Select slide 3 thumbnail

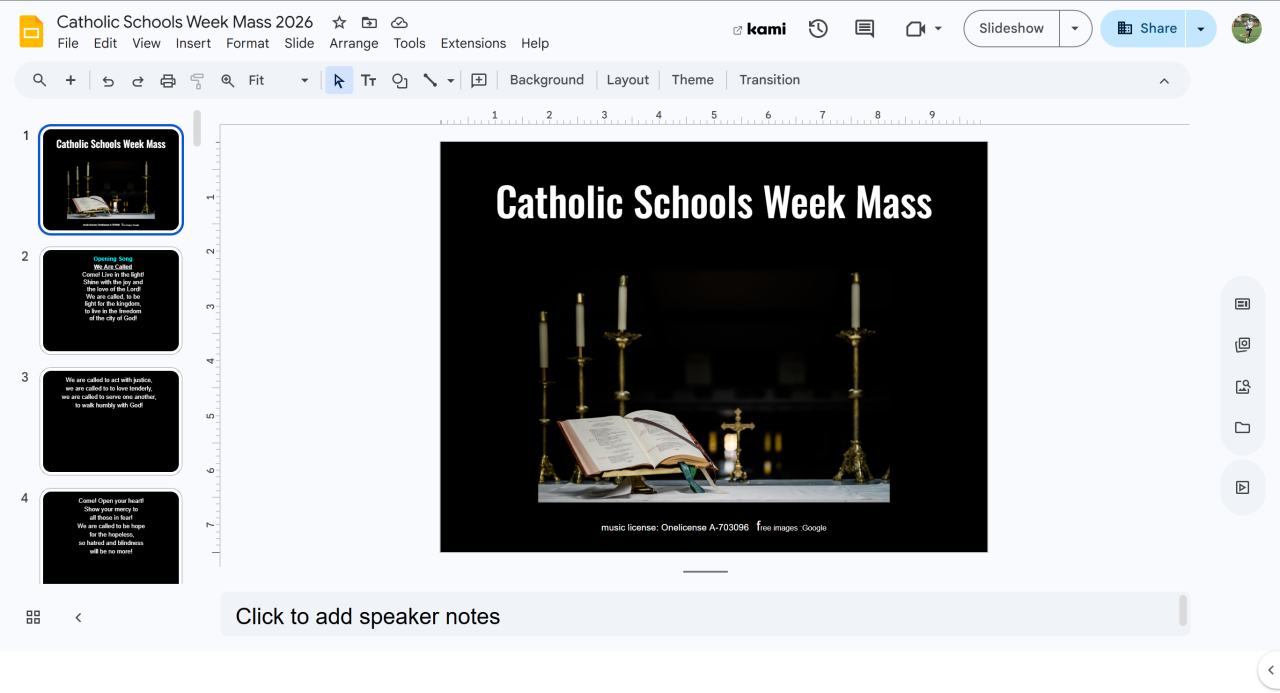[111, 420]
